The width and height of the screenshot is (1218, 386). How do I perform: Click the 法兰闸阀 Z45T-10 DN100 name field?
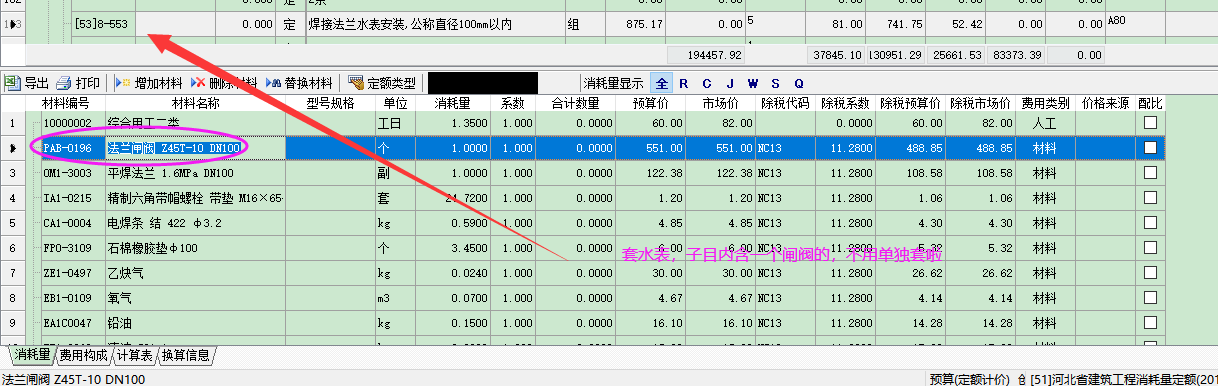(x=196, y=147)
